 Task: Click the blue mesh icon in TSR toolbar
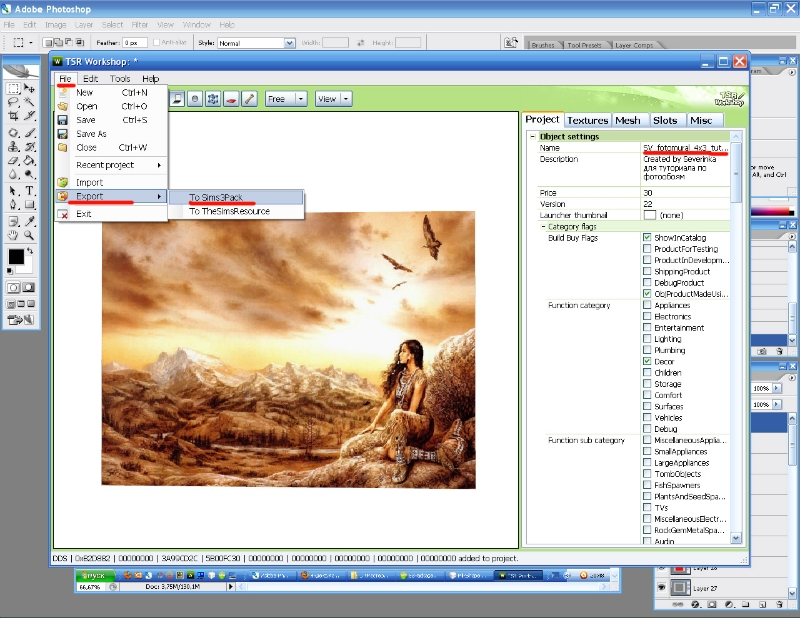pyautogui.click(x=213, y=99)
